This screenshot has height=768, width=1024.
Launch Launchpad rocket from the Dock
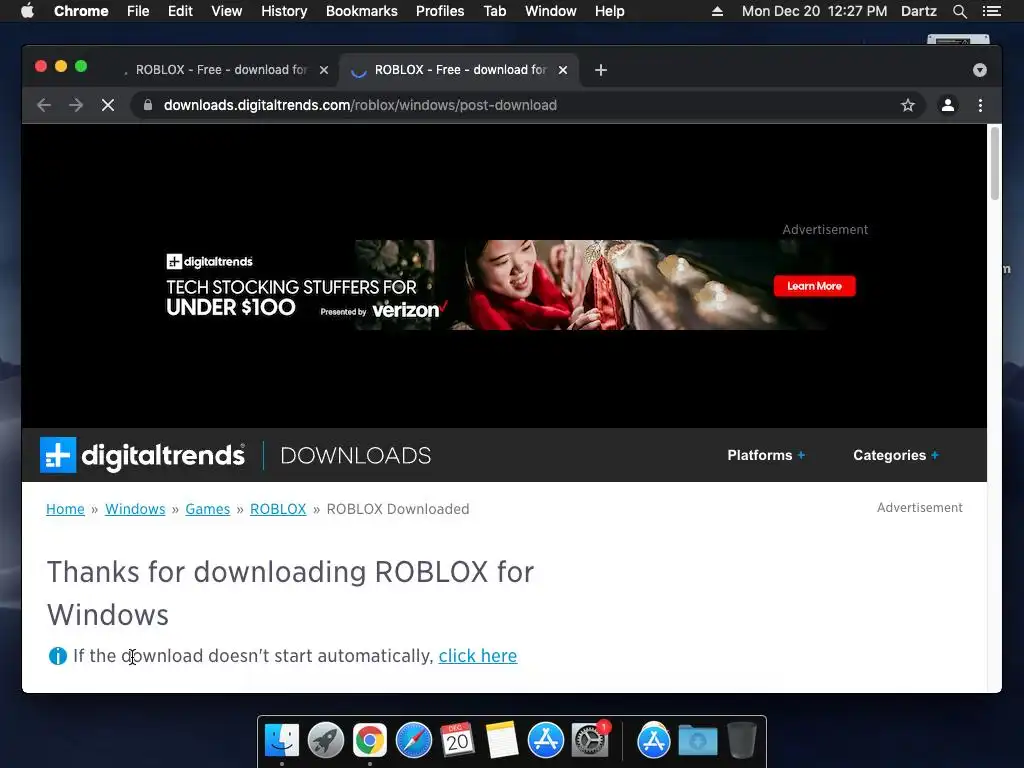[326, 740]
